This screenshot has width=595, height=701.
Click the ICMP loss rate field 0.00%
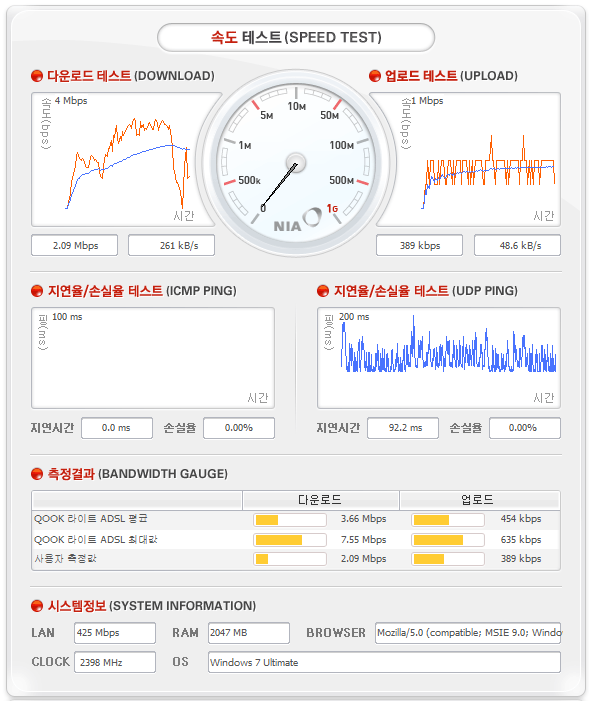point(239,428)
